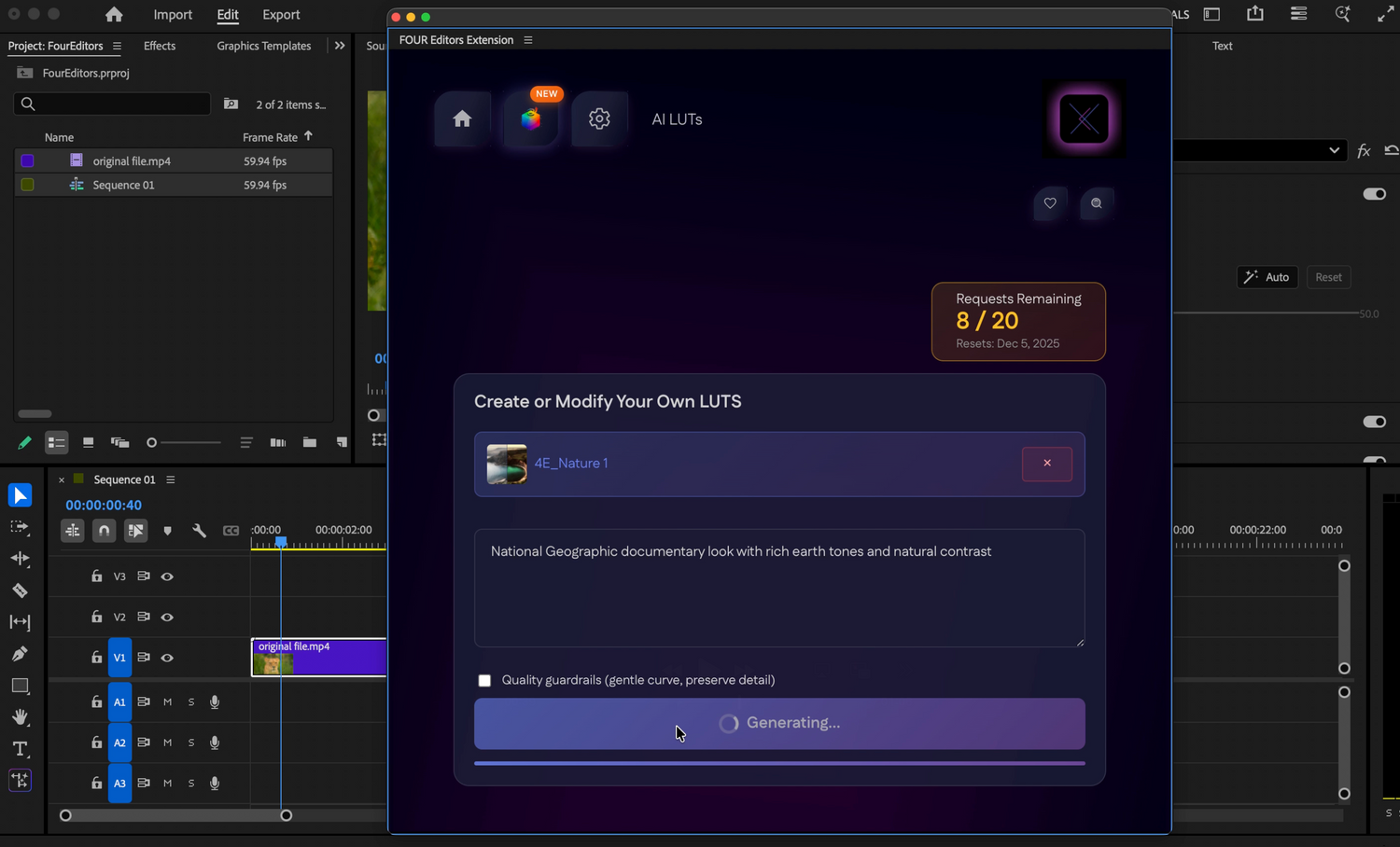
Task: Click the Auto color button
Action: coord(1267,276)
